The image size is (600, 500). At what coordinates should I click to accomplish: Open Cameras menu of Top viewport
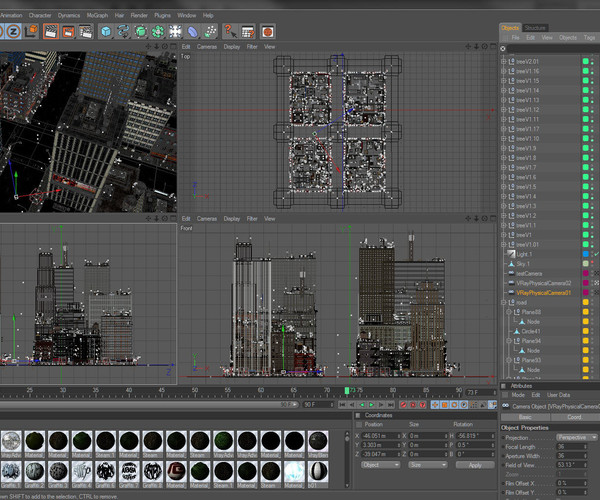click(207, 47)
